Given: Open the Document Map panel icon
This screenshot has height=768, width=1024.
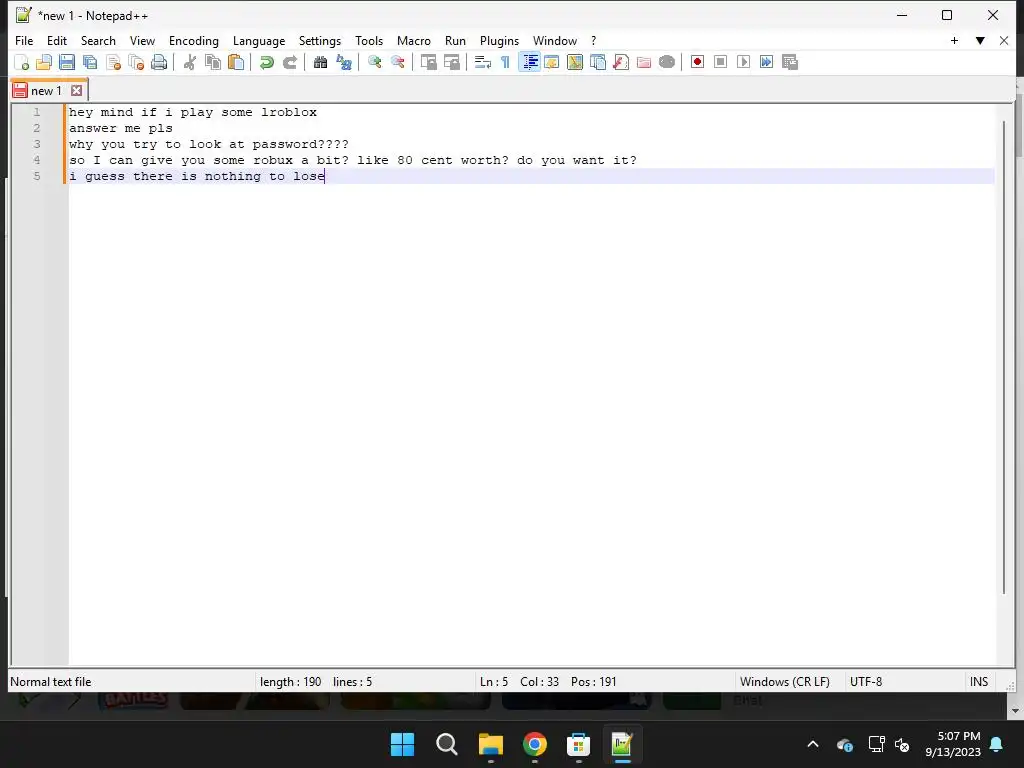Looking at the screenshot, I should 575,63.
